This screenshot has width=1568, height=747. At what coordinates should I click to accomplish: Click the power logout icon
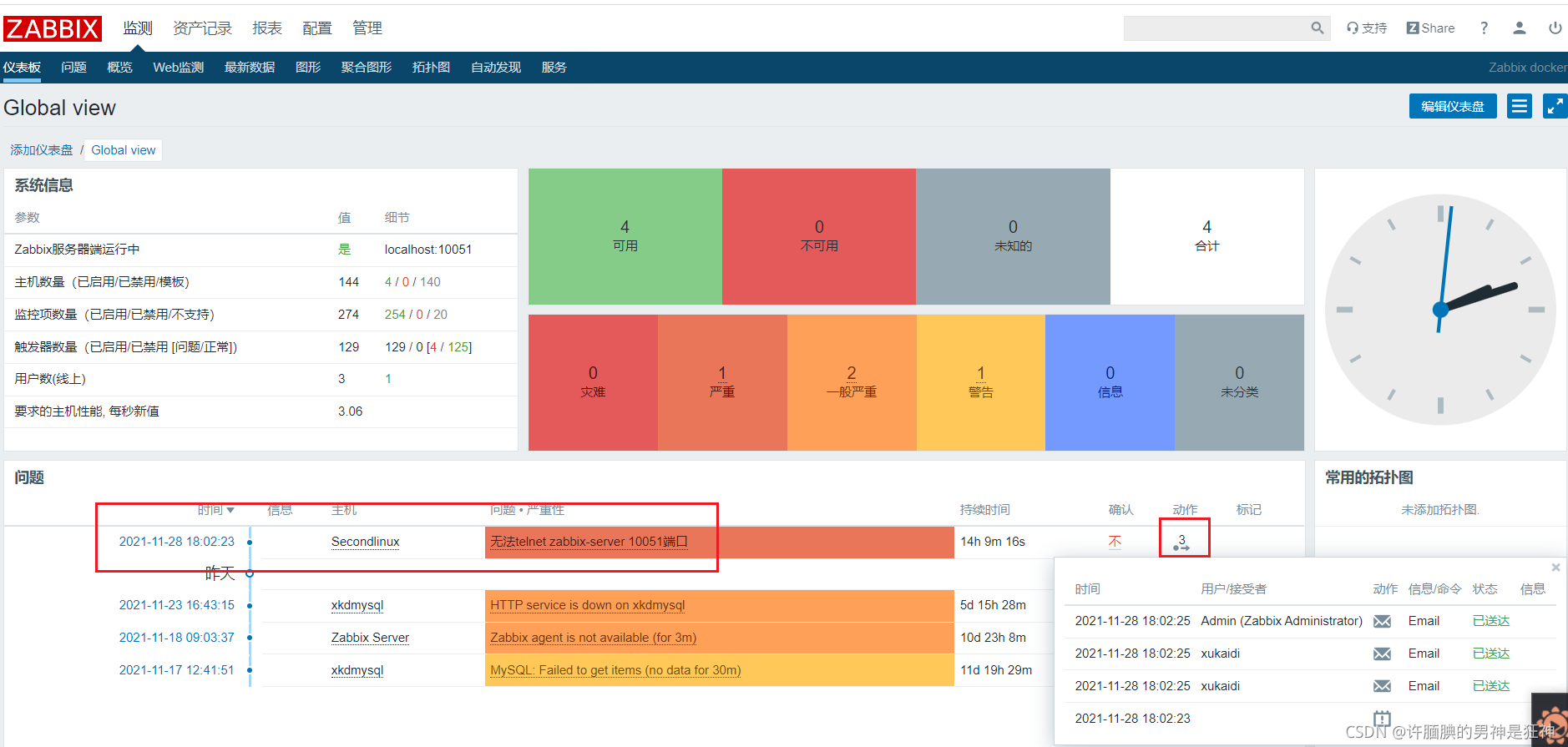pos(1555,28)
